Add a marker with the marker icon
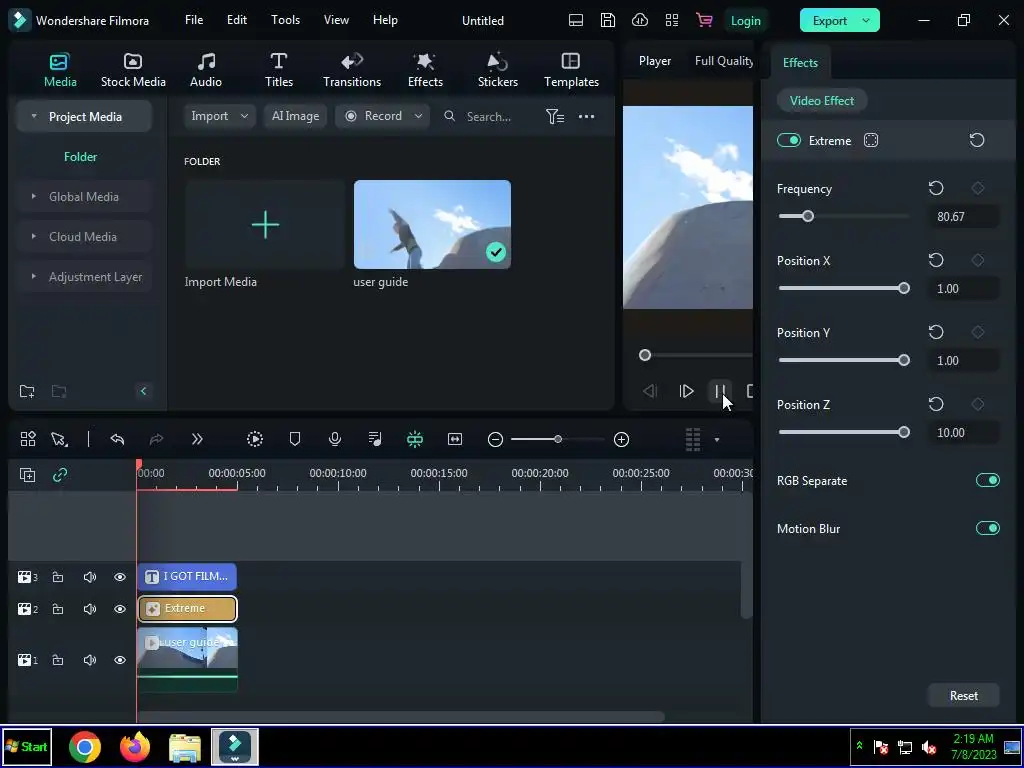The height and width of the screenshot is (768, 1024). 295,440
